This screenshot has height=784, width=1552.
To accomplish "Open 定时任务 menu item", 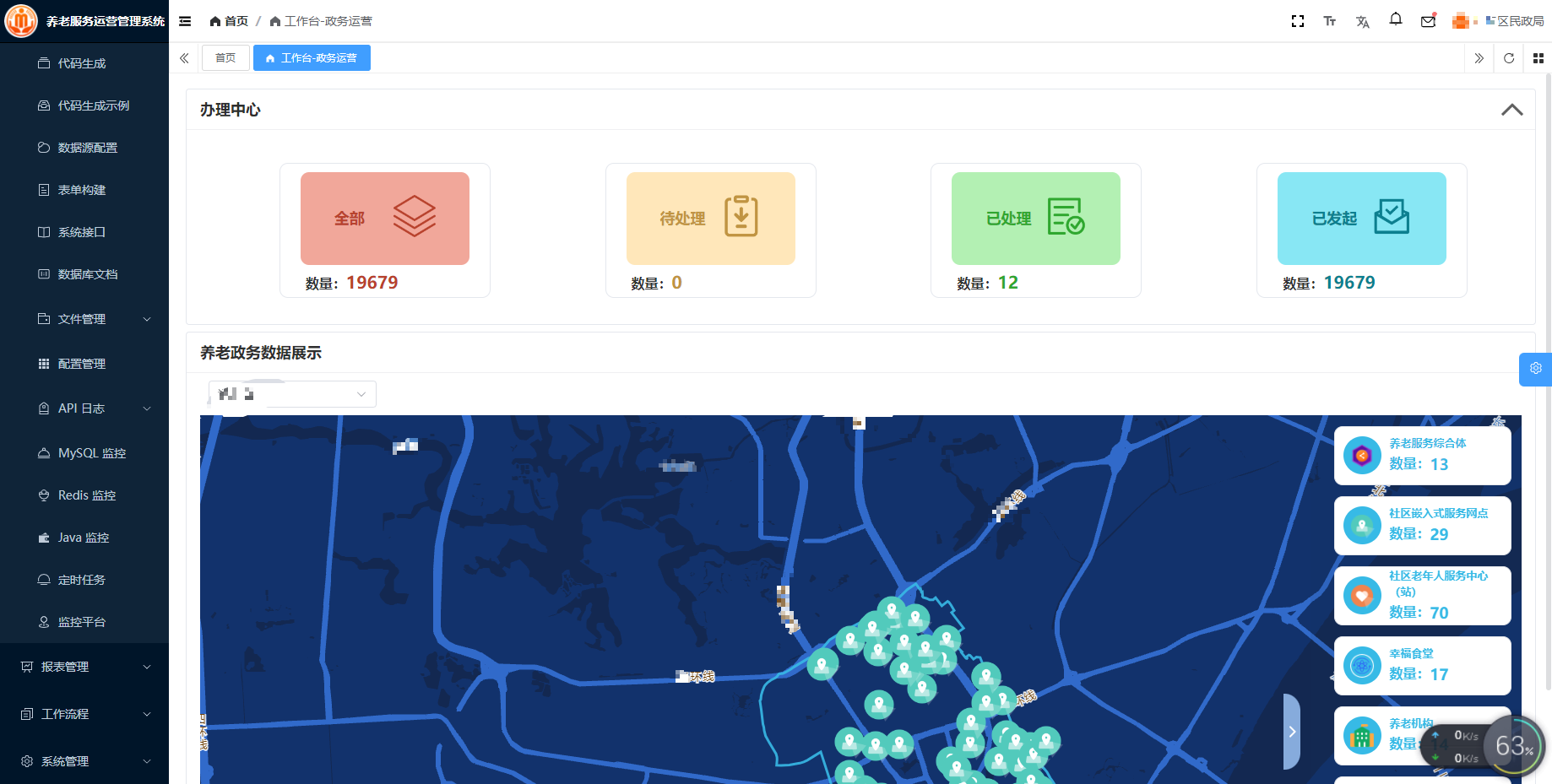I will point(84,580).
